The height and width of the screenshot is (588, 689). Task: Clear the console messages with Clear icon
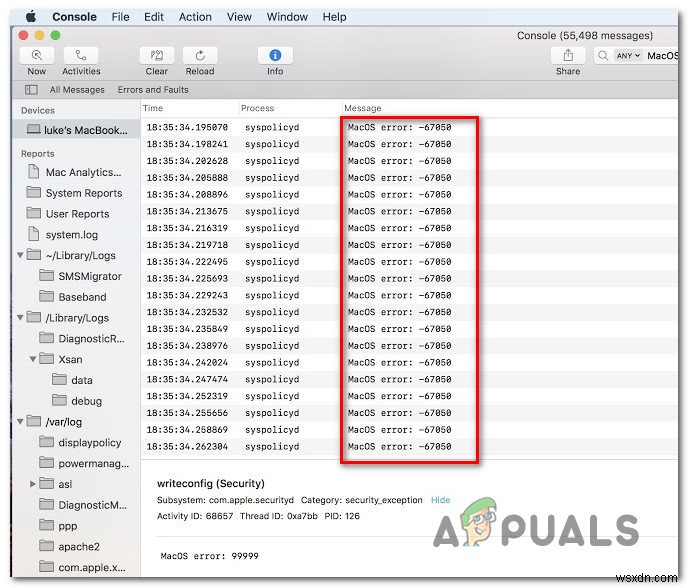coord(157,56)
